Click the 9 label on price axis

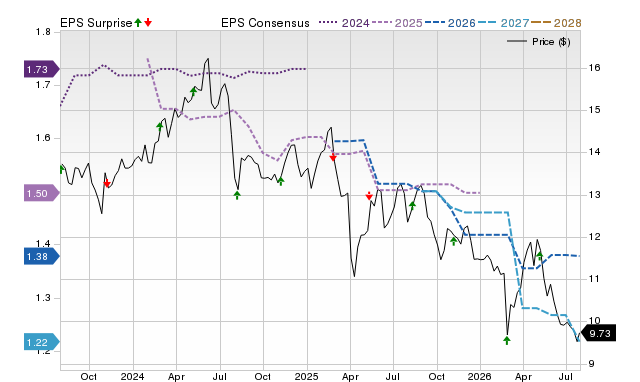click(x=592, y=364)
